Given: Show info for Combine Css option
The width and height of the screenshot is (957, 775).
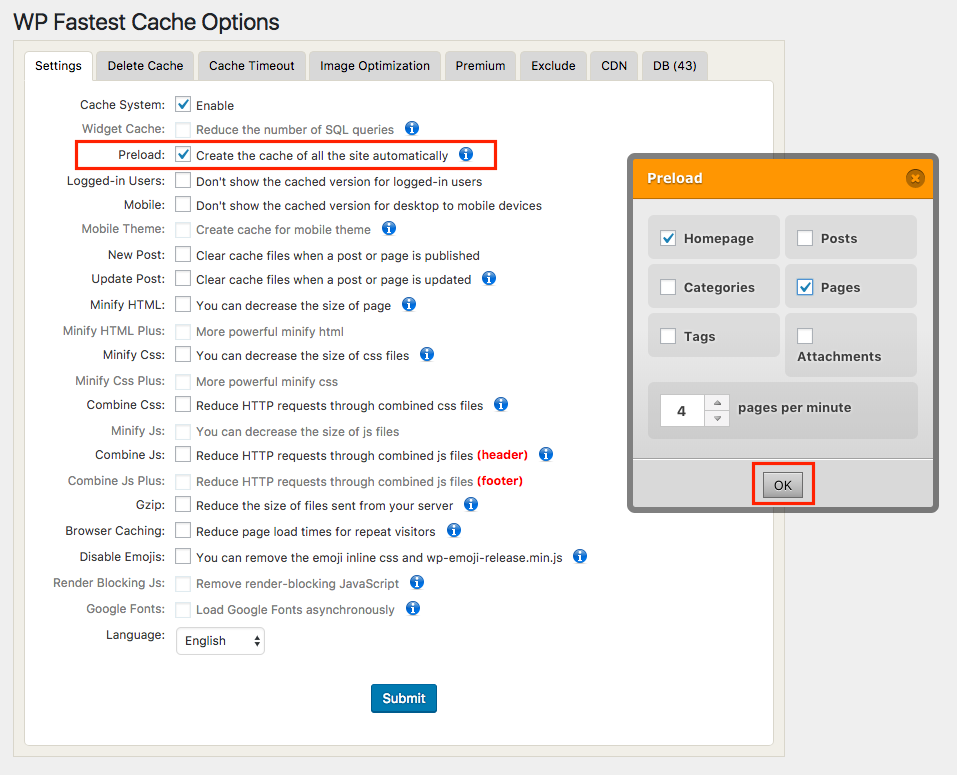Looking at the screenshot, I should (x=501, y=405).
